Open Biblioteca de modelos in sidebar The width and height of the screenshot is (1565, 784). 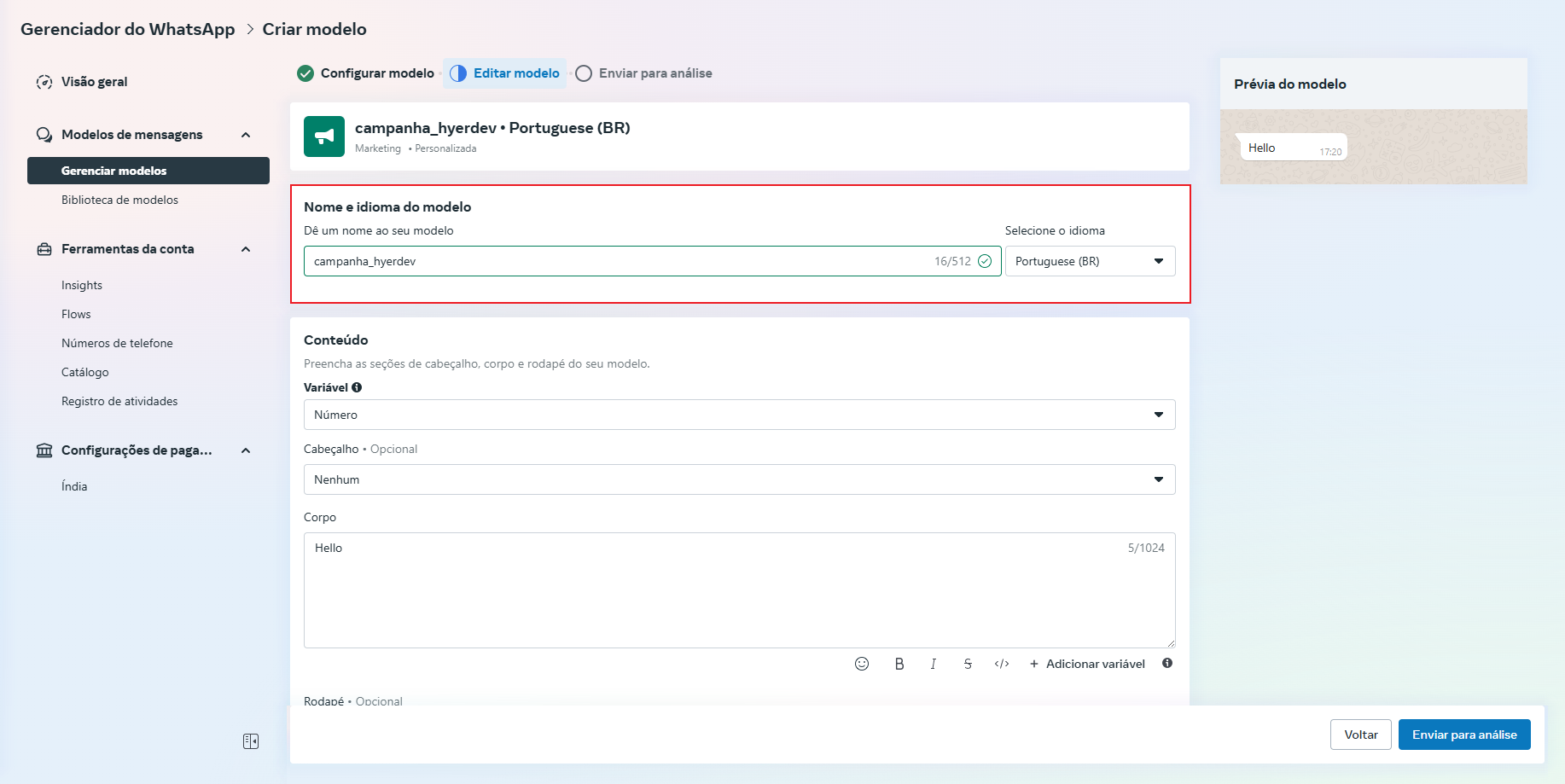click(x=119, y=200)
